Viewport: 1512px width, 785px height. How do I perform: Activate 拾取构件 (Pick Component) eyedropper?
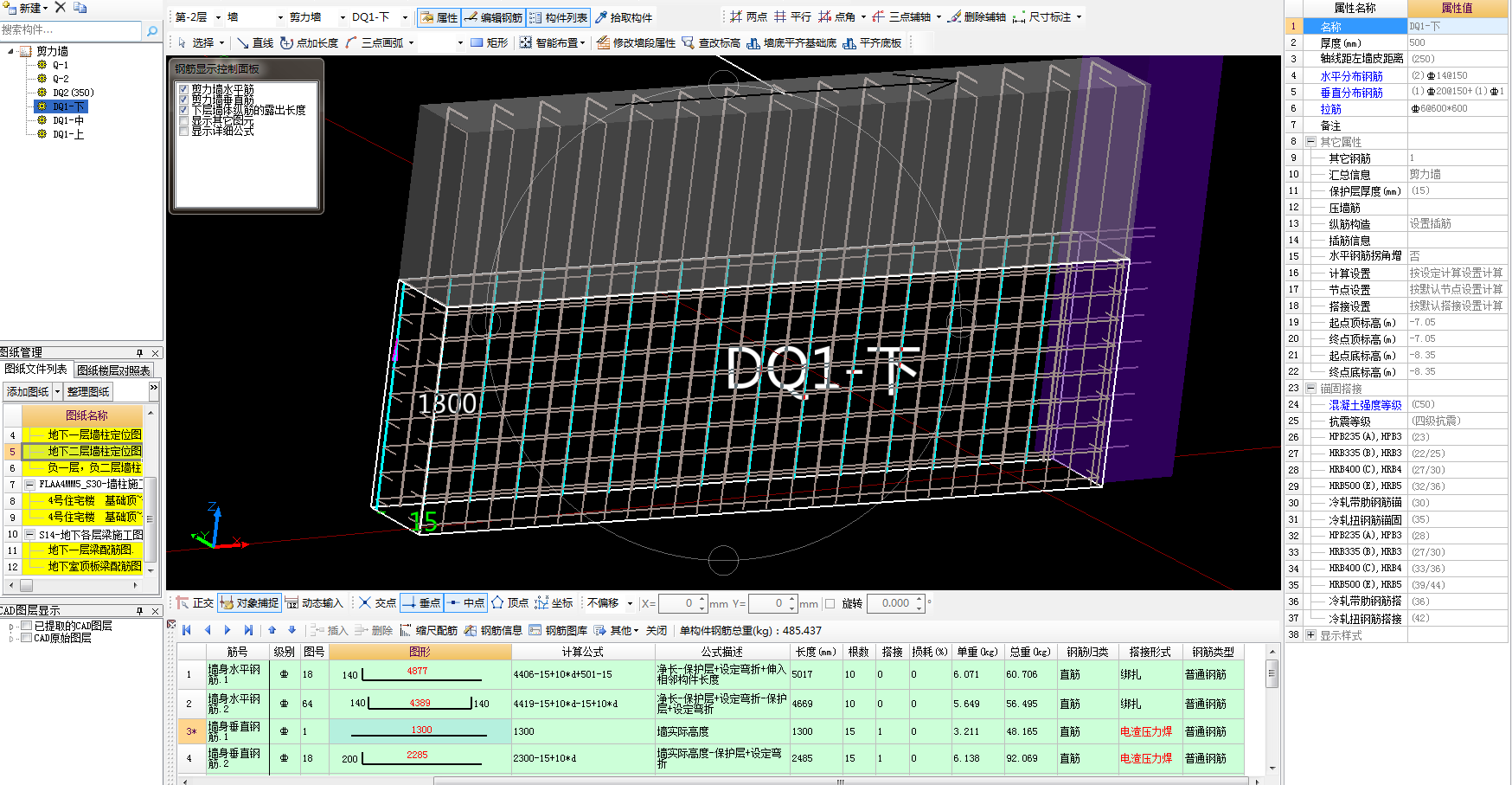pyautogui.click(x=624, y=17)
